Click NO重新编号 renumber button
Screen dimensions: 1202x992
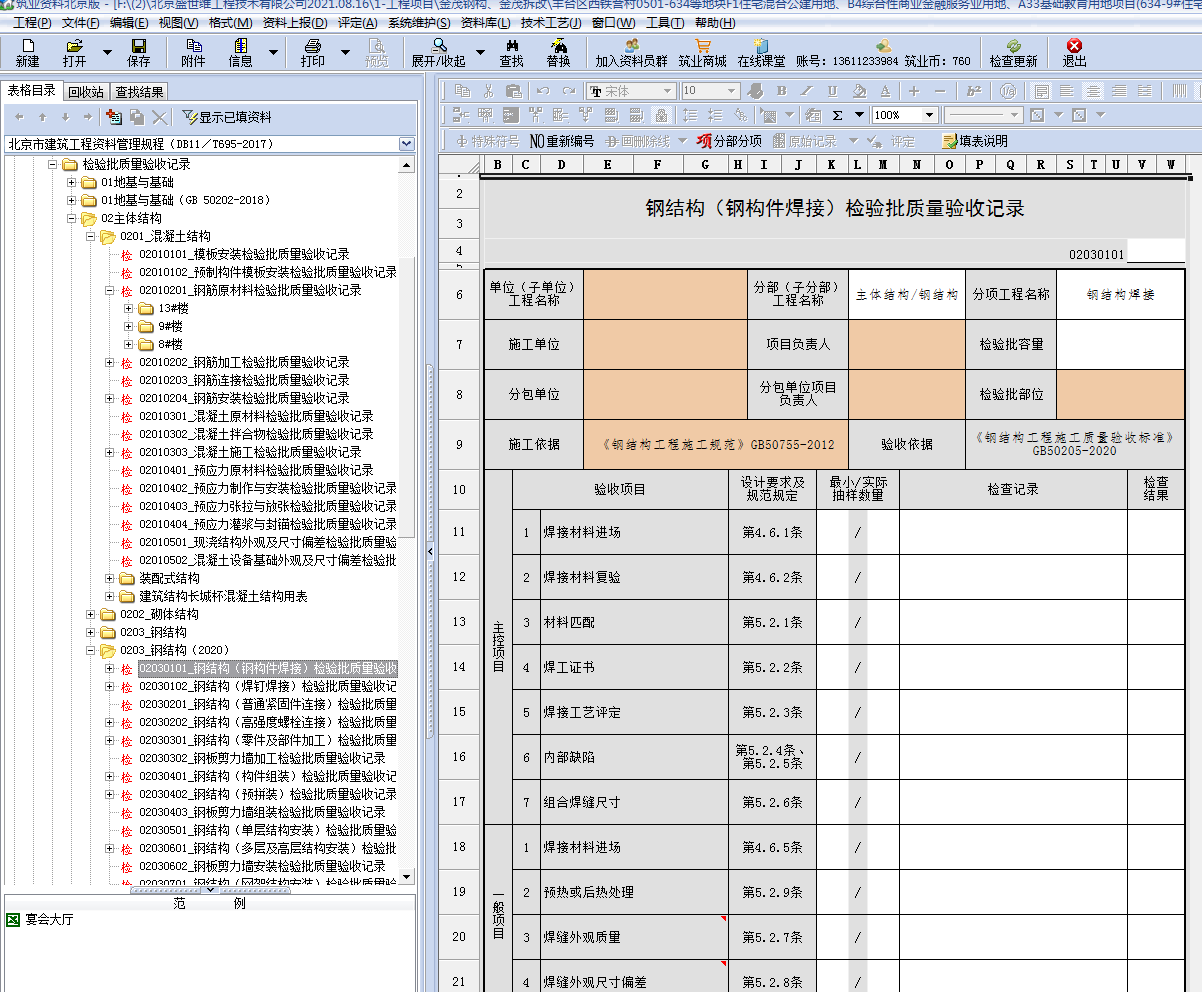(561, 141)
